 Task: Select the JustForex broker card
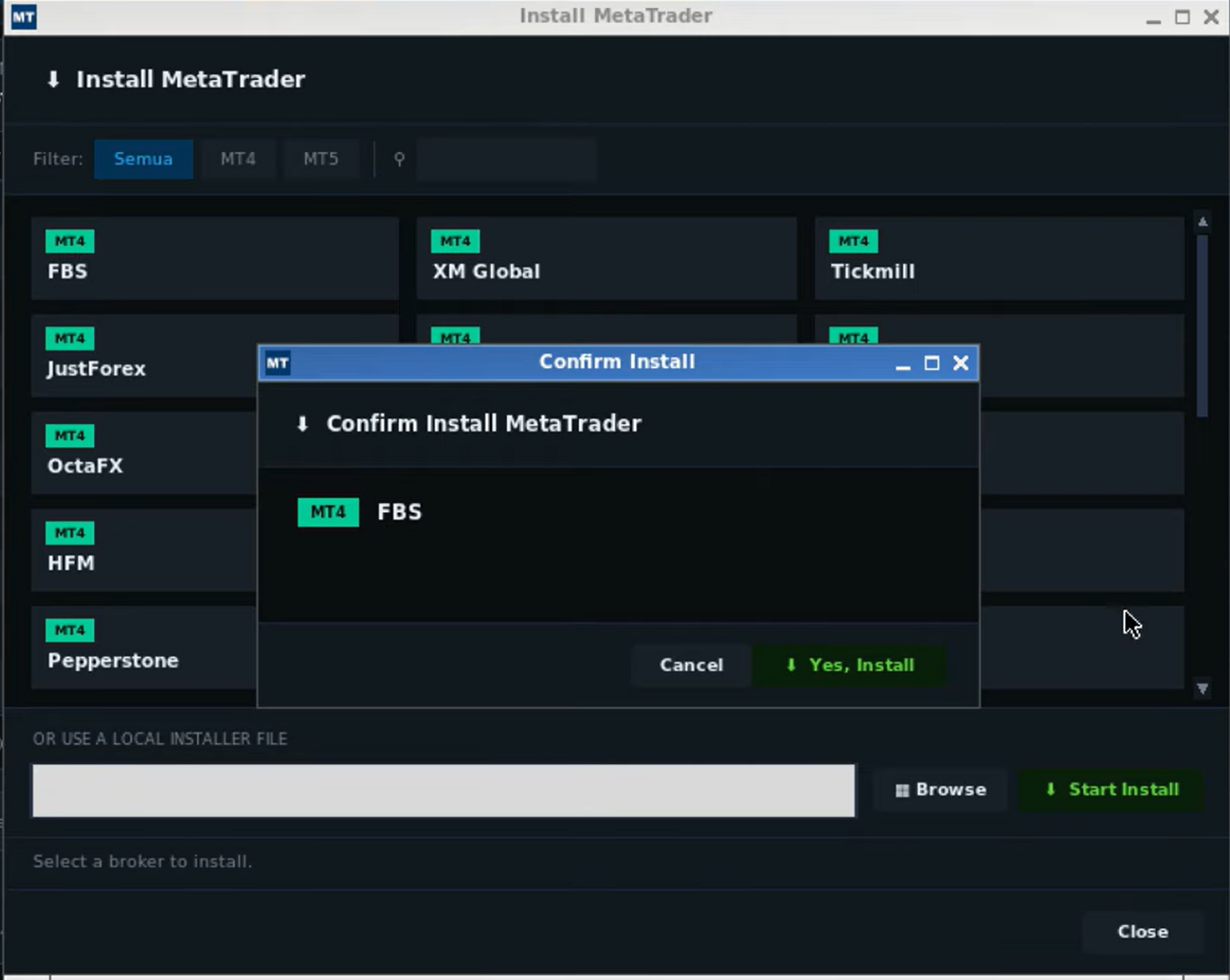pos(144,355)
